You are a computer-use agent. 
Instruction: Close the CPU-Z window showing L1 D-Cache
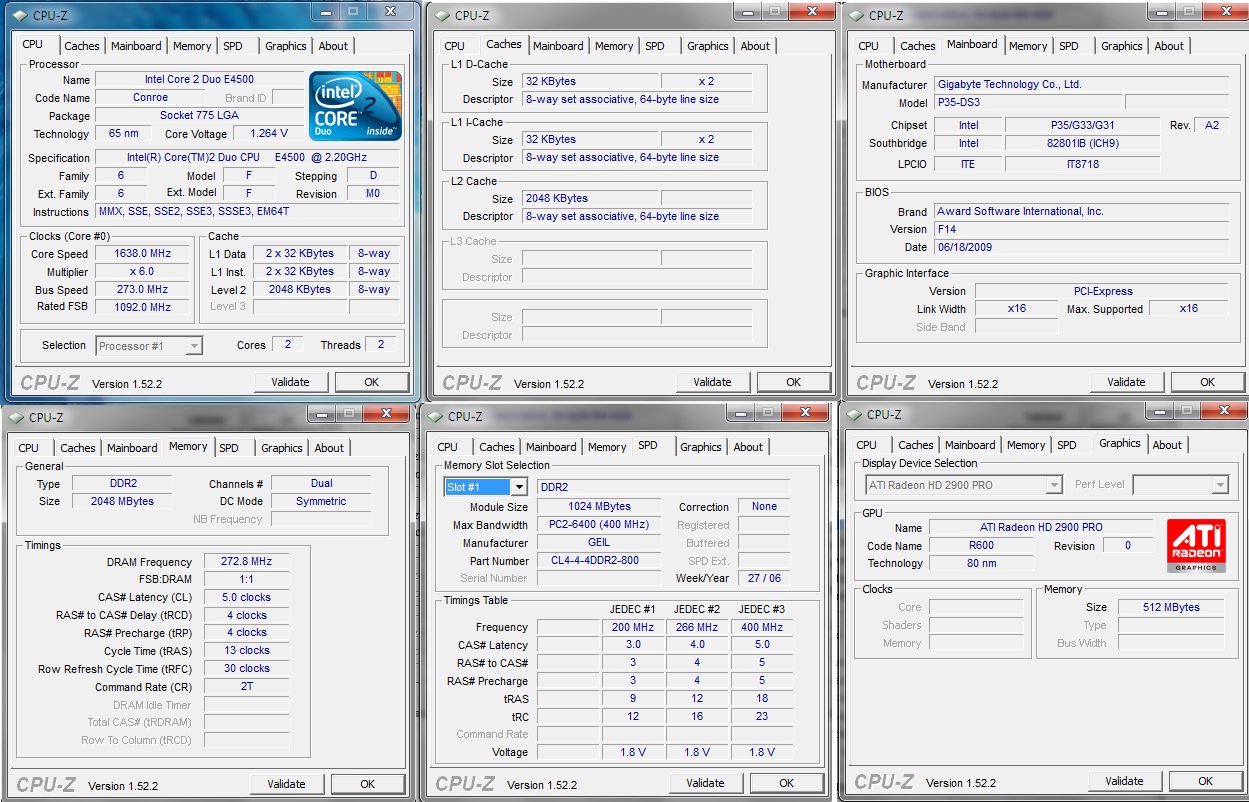(x=812, y=12)
